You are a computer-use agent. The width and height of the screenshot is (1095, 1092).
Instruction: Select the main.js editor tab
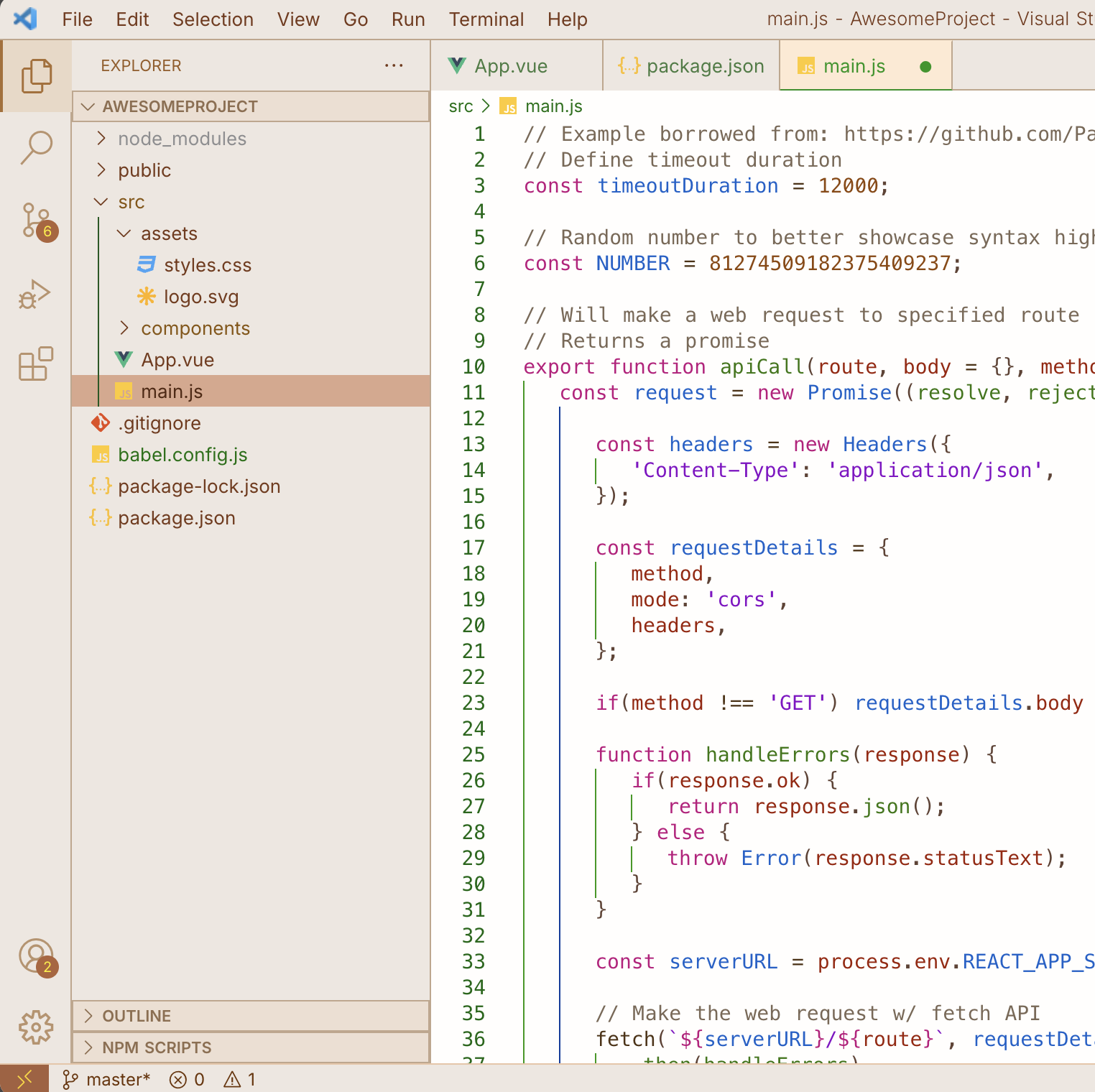coord(867,66)
